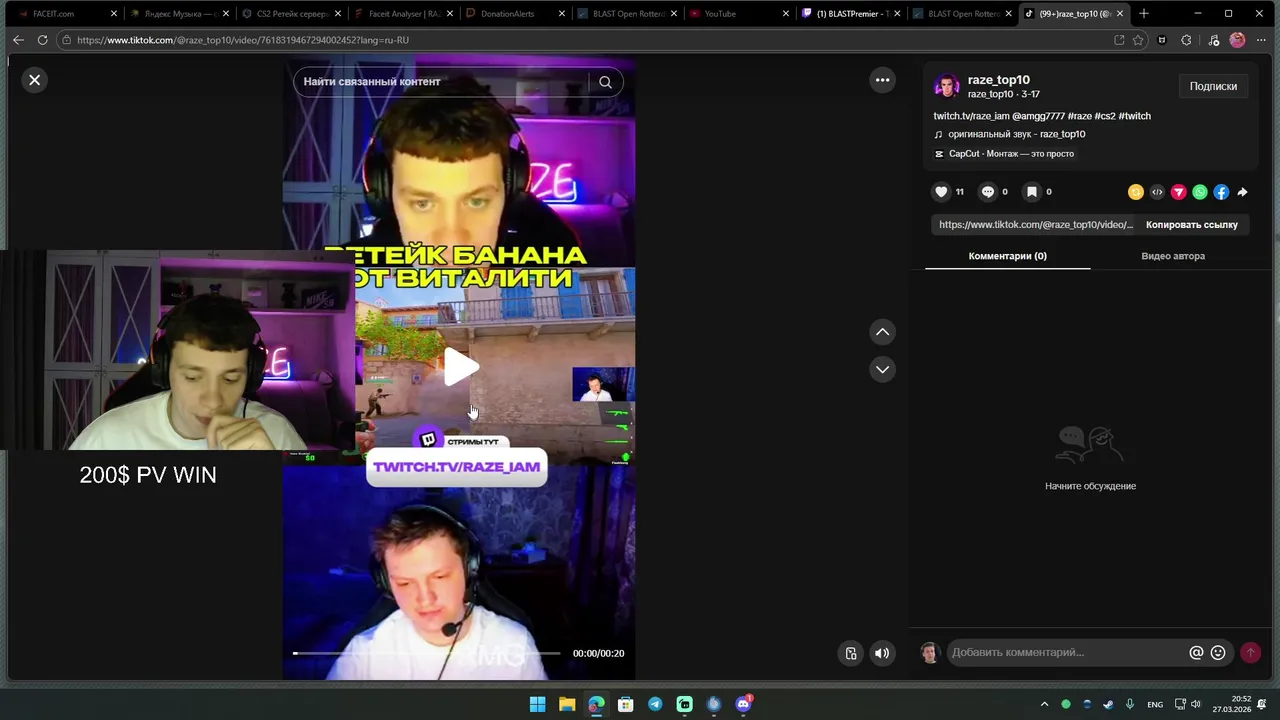Switch input language via ENG indicator
The image size is (1280, 720).
(x=1155, y=704)
